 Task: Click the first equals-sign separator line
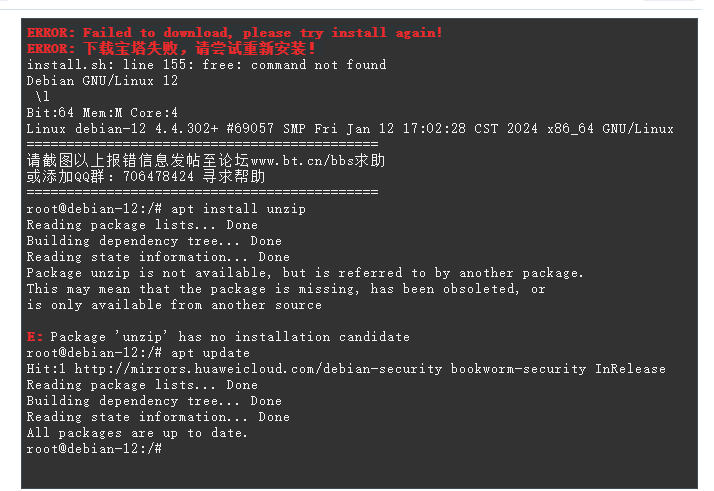click(202, 144)
